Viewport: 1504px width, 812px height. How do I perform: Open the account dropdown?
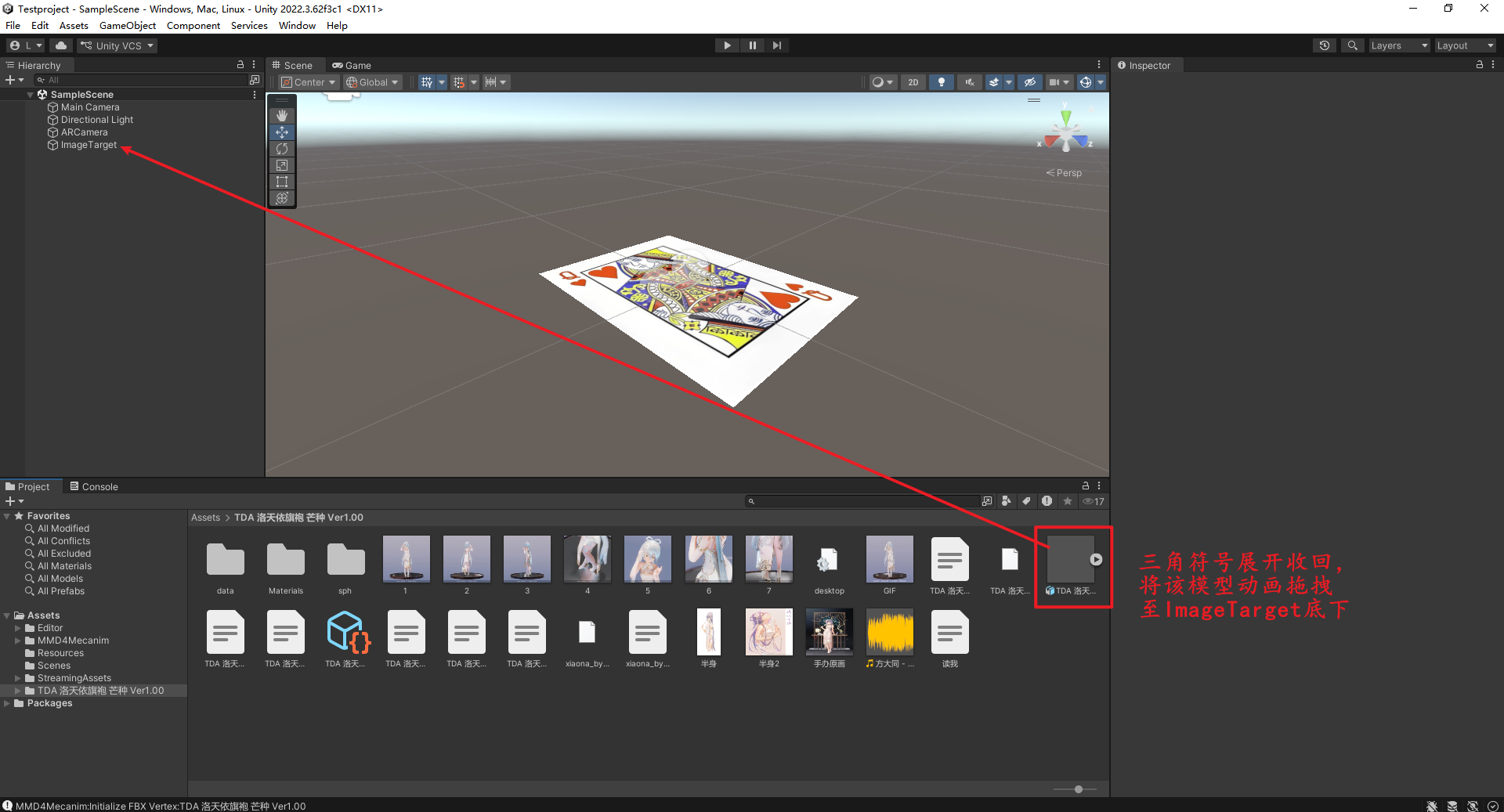(x=26, y=45)
